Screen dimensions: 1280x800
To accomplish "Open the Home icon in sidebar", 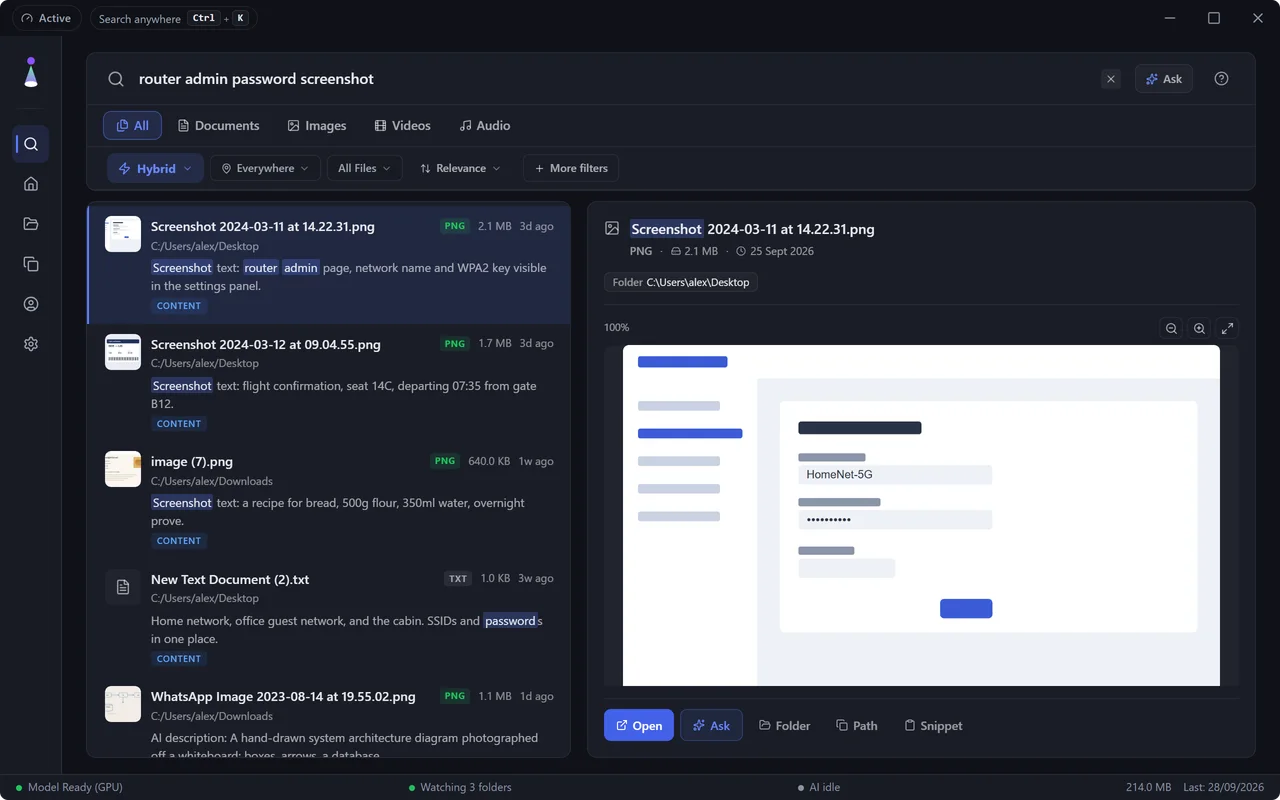I will (31, 184).
